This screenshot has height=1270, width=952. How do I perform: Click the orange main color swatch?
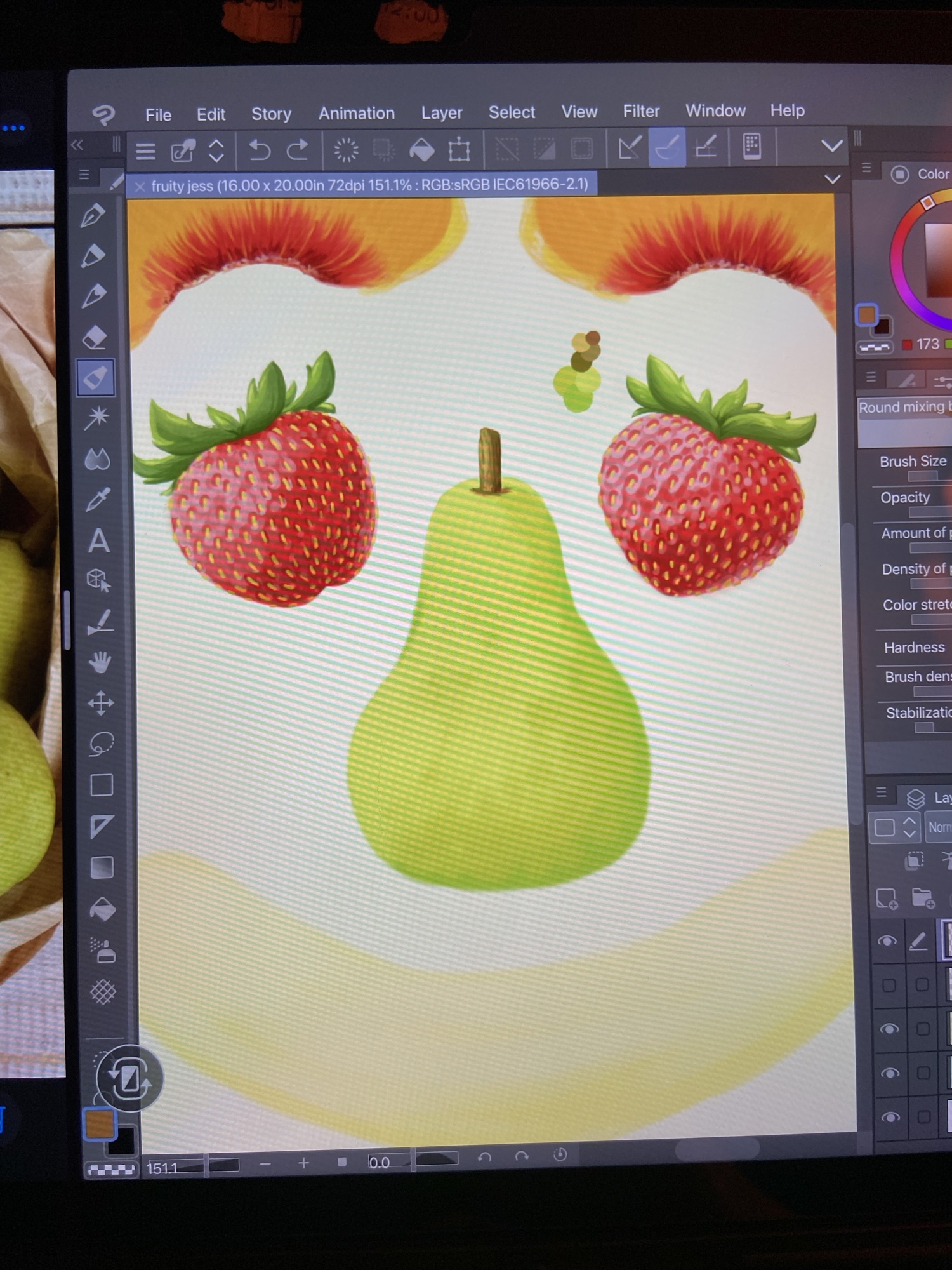point(99,1124)
